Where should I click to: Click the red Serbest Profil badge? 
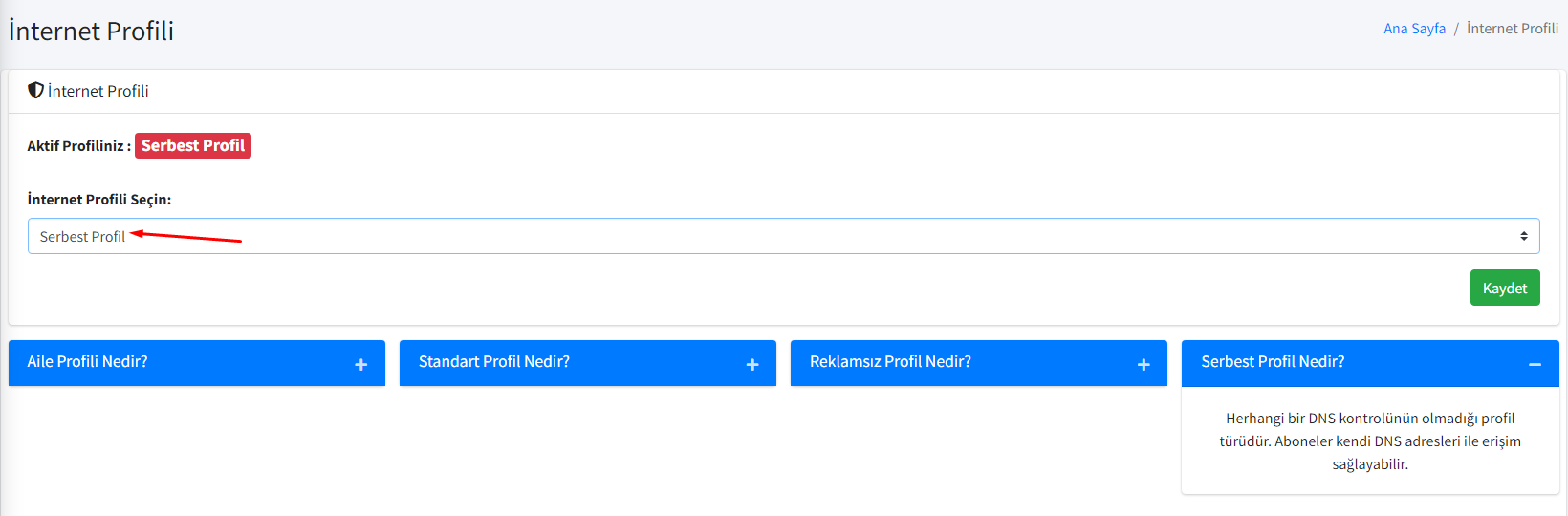pos(193,145)
